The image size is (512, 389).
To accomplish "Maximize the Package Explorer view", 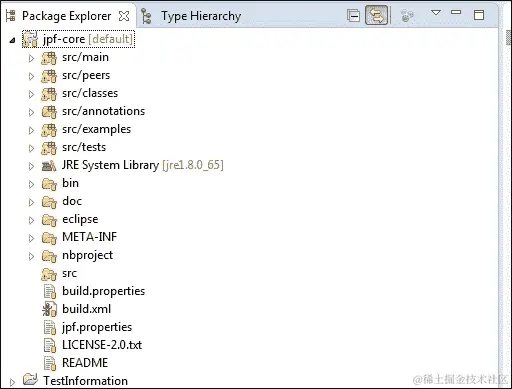I will [479, 15].
